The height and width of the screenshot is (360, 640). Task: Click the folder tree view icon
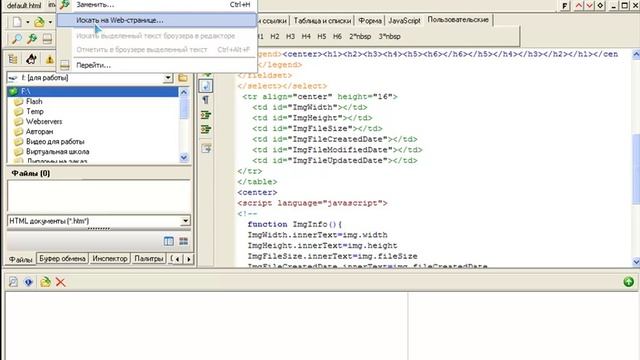click(x=13, y=60)
